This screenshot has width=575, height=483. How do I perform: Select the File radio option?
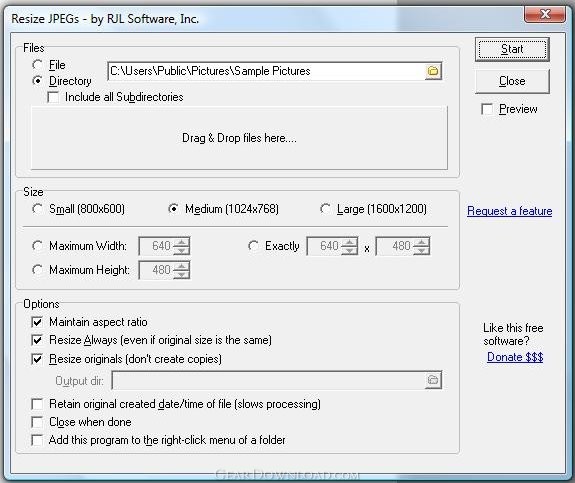tap(37, 65)
